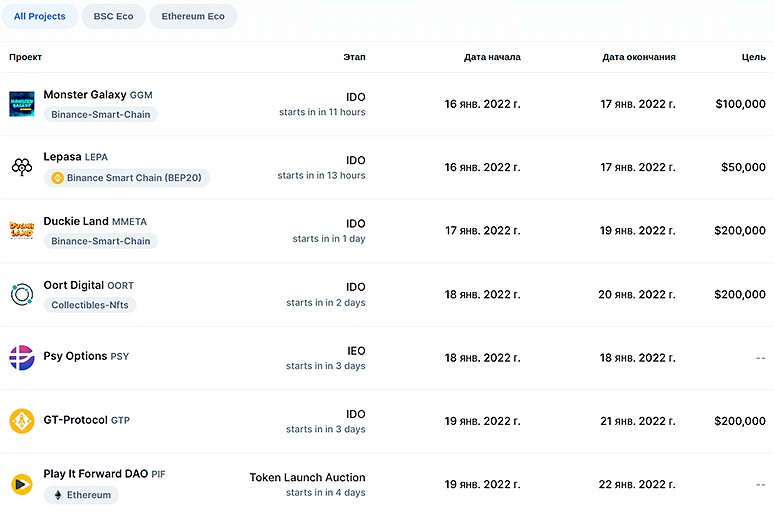775x512 pixels.
Task: Click the Psy Options logo icon
Action: [x=22, y=358]
